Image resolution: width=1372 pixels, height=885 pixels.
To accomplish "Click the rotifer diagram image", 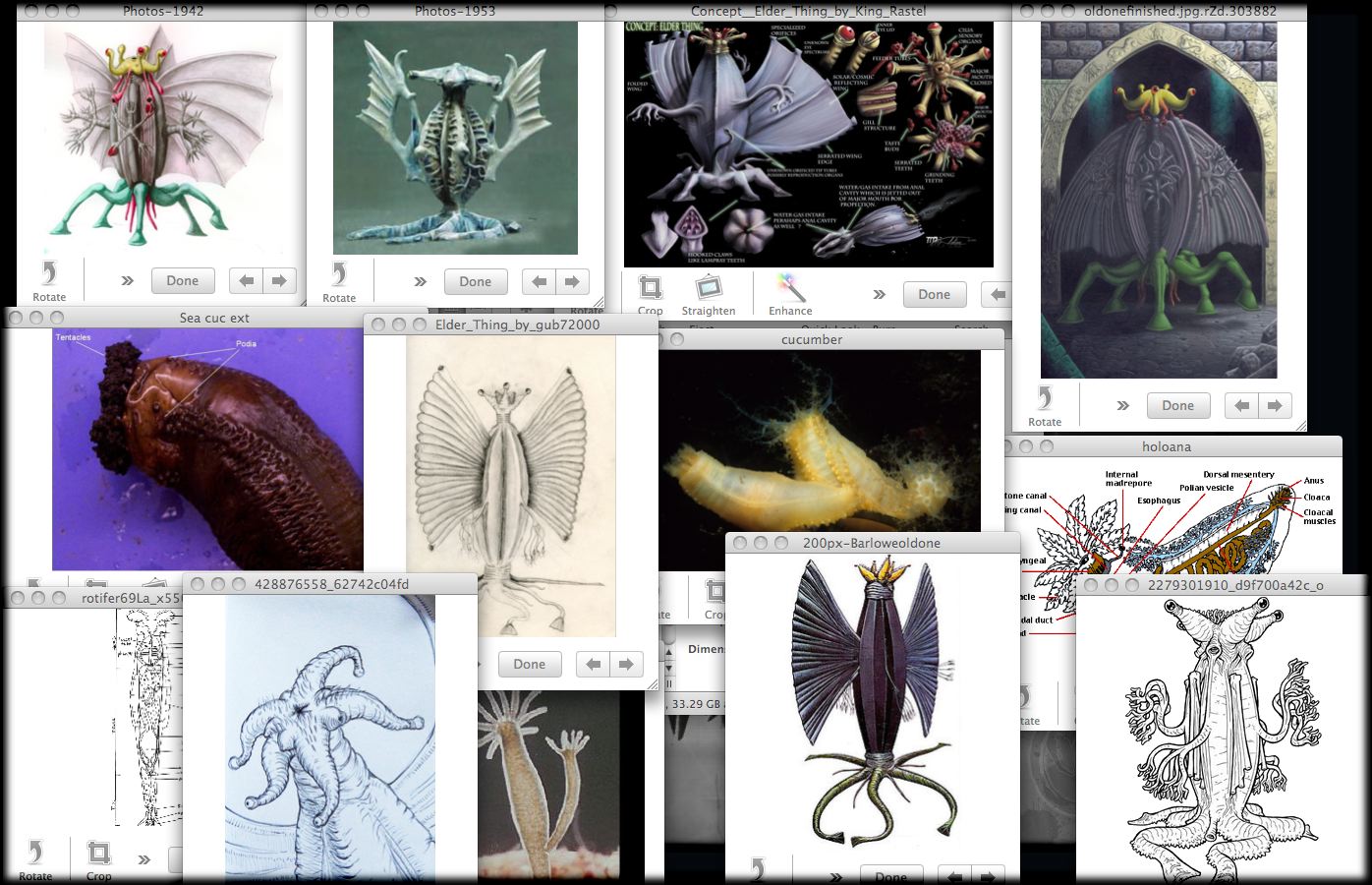I will 149,718.
